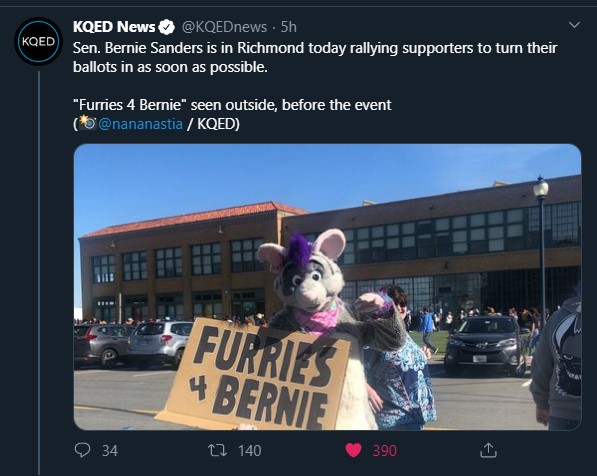Retweet using the retweet arrows icon
The width and height of the screenshot is (597, 476).
point(217,450)
